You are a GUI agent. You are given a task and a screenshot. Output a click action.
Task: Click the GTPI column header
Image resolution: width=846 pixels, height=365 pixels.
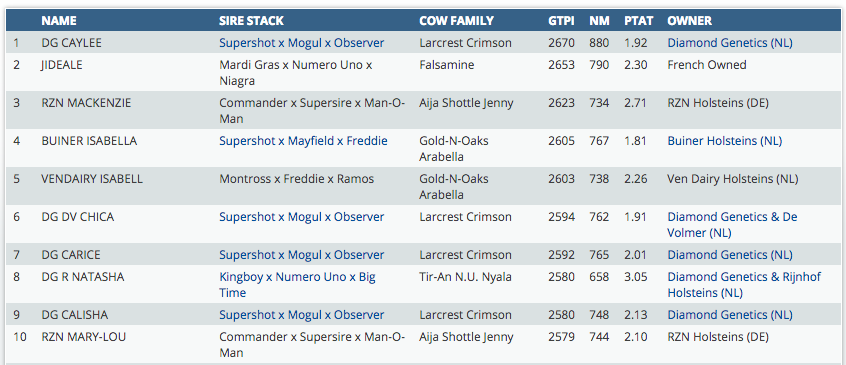pyautogui.click(x=561, y=21)
